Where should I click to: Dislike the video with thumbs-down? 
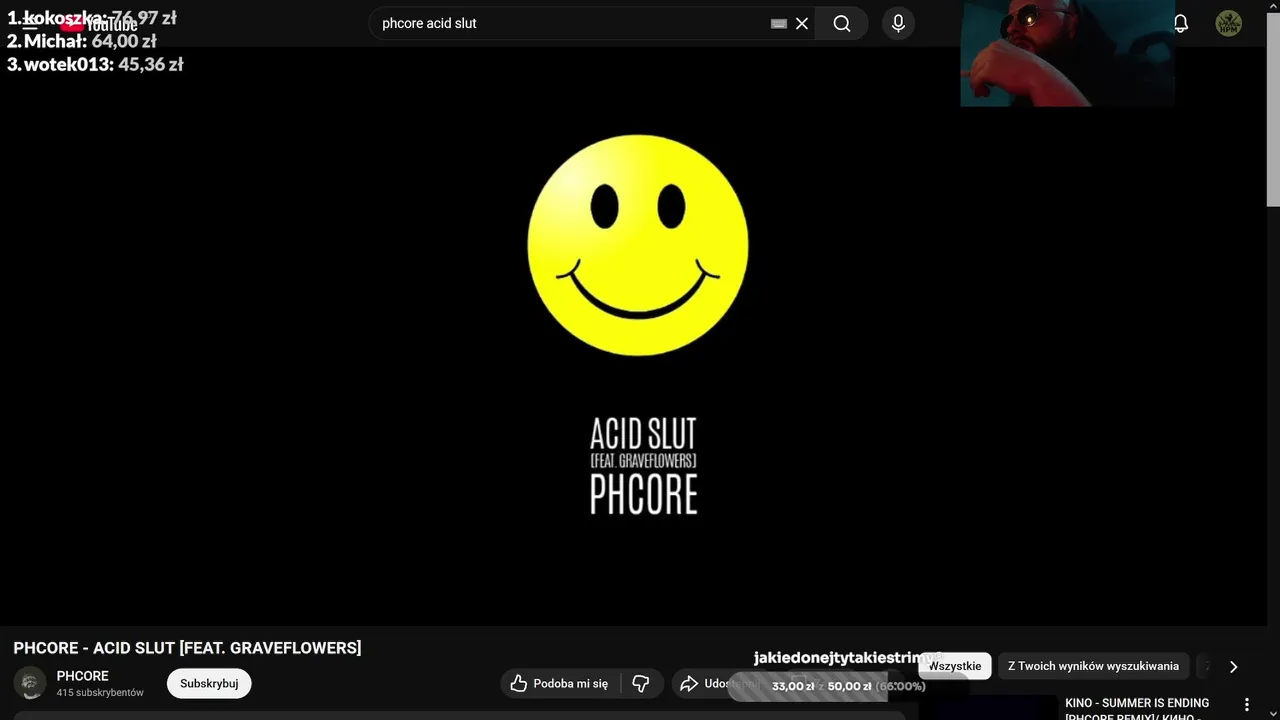click(x=641, y=684)
